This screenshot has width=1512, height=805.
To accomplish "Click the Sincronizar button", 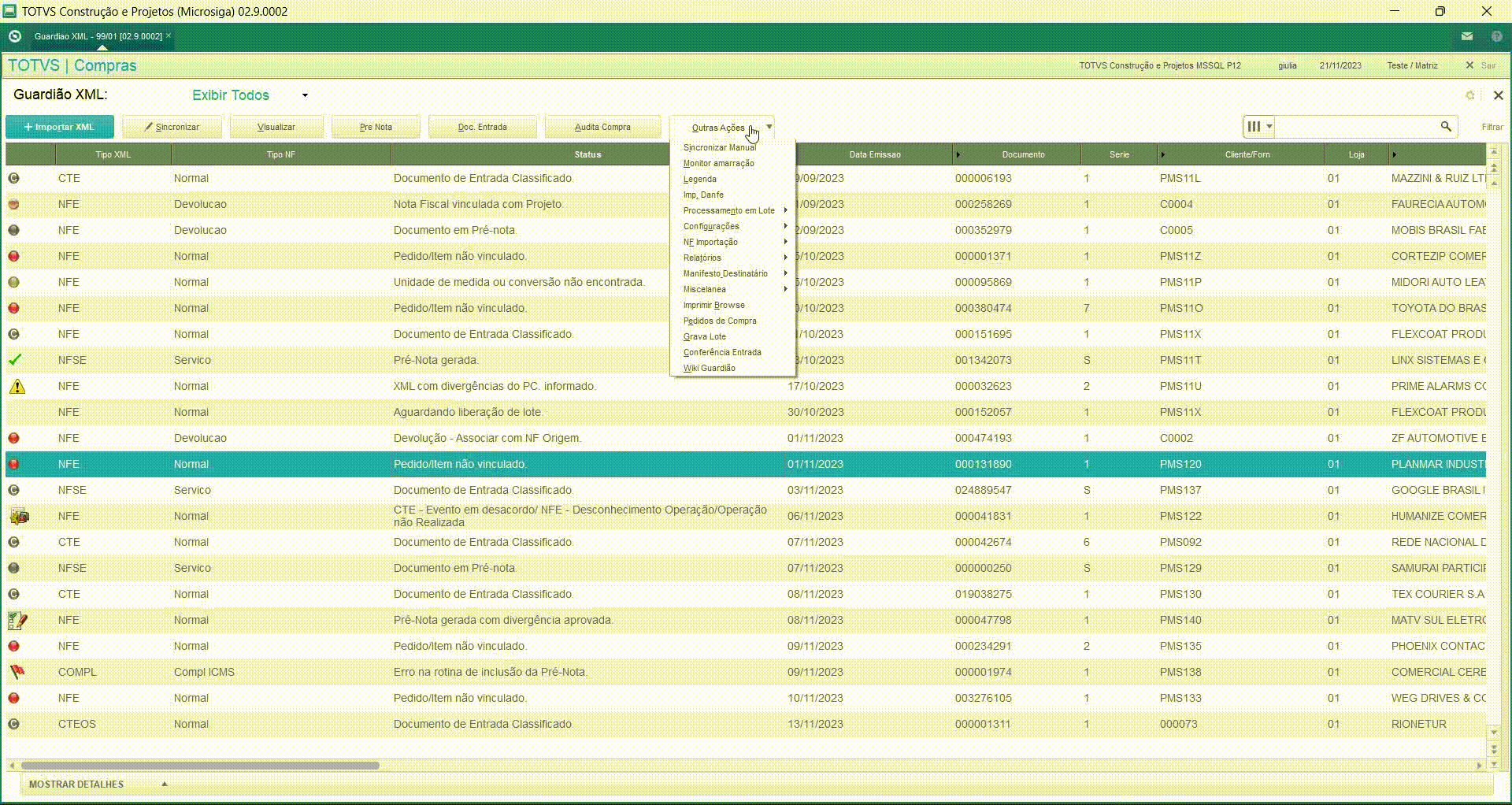I will tap(172, 127).
